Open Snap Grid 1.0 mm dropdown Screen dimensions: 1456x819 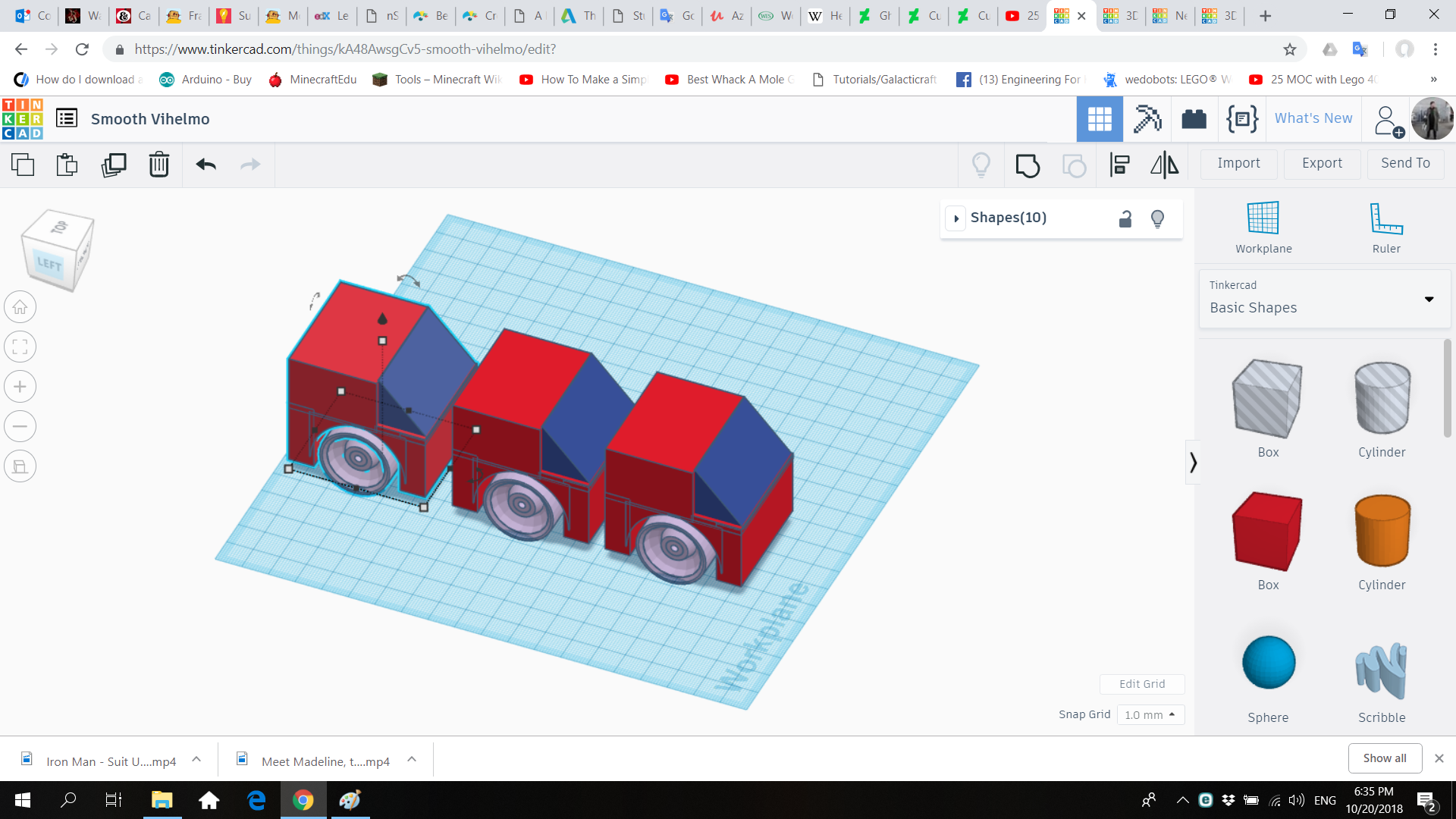1150,714
